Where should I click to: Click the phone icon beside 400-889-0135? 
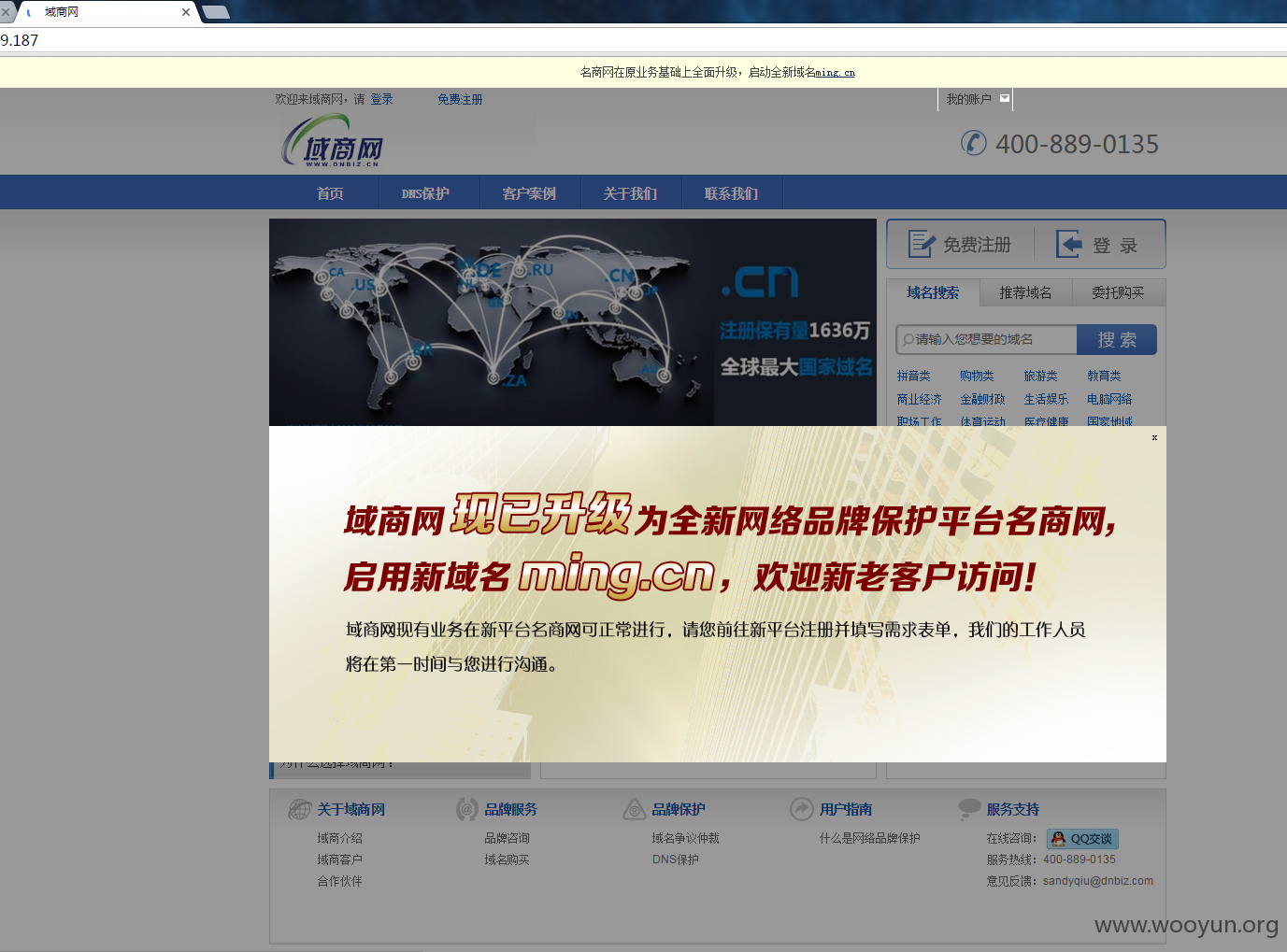(x=973, y=143)
